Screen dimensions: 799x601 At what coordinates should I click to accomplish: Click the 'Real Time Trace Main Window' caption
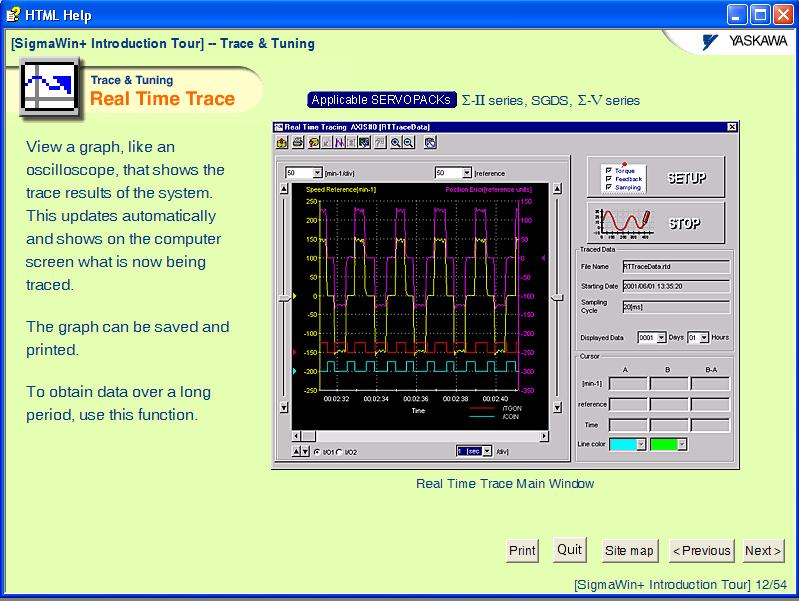[x=505, y=484]
